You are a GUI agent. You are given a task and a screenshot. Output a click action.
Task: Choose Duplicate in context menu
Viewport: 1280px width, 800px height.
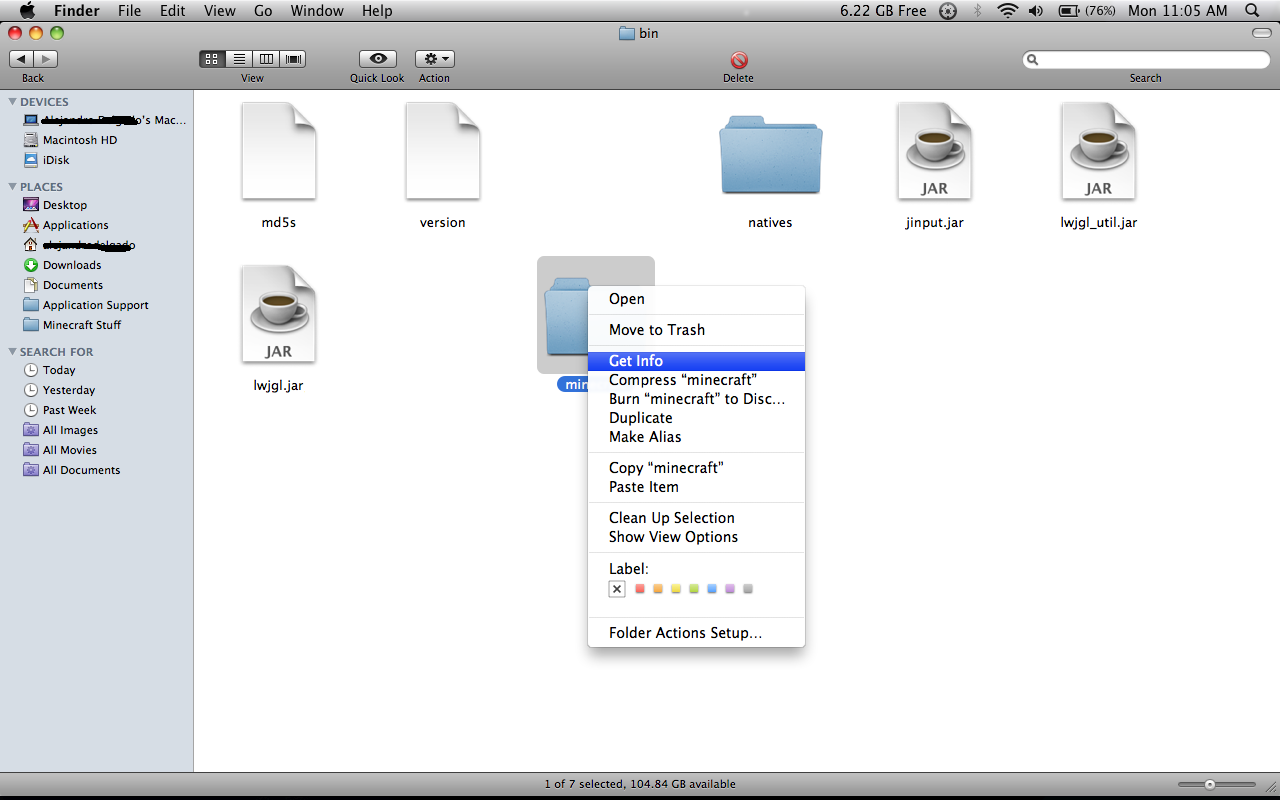pyautogui.click(x=696, y=418)
